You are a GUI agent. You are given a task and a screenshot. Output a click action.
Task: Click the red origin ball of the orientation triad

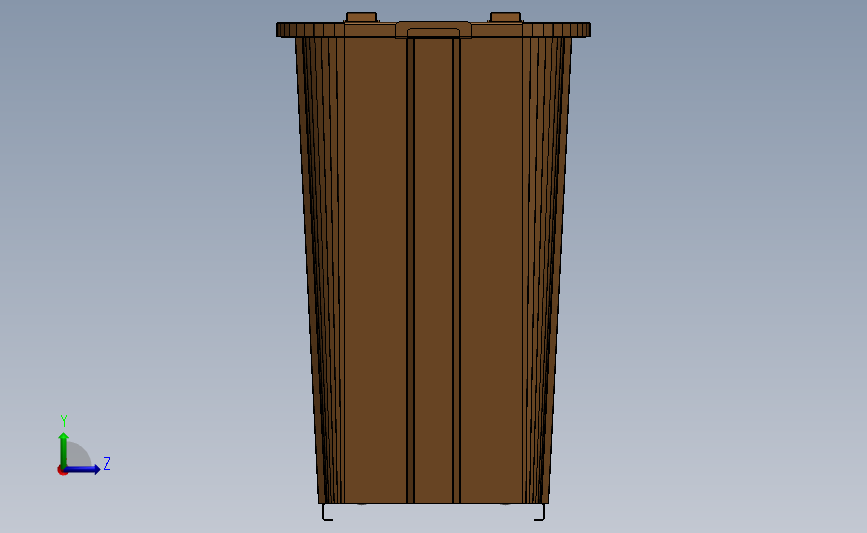click(x=62, y=470)
